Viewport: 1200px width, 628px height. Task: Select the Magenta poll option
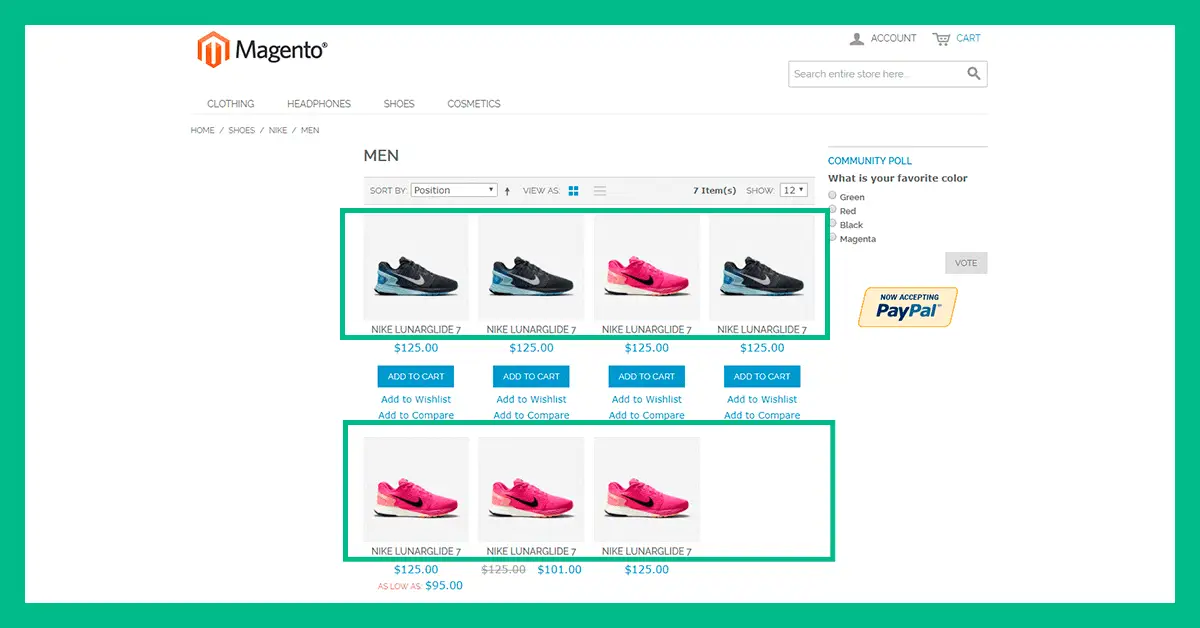click(832, 238)
